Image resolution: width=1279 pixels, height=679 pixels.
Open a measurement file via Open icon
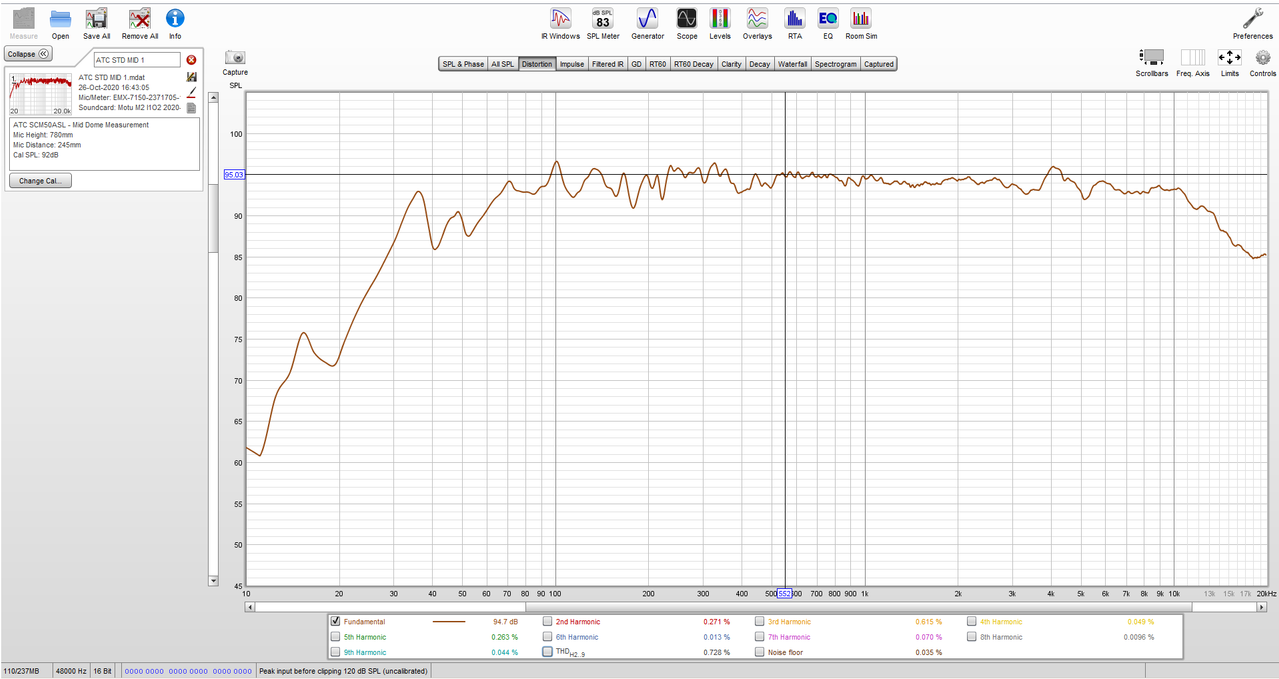pos(60,18)
